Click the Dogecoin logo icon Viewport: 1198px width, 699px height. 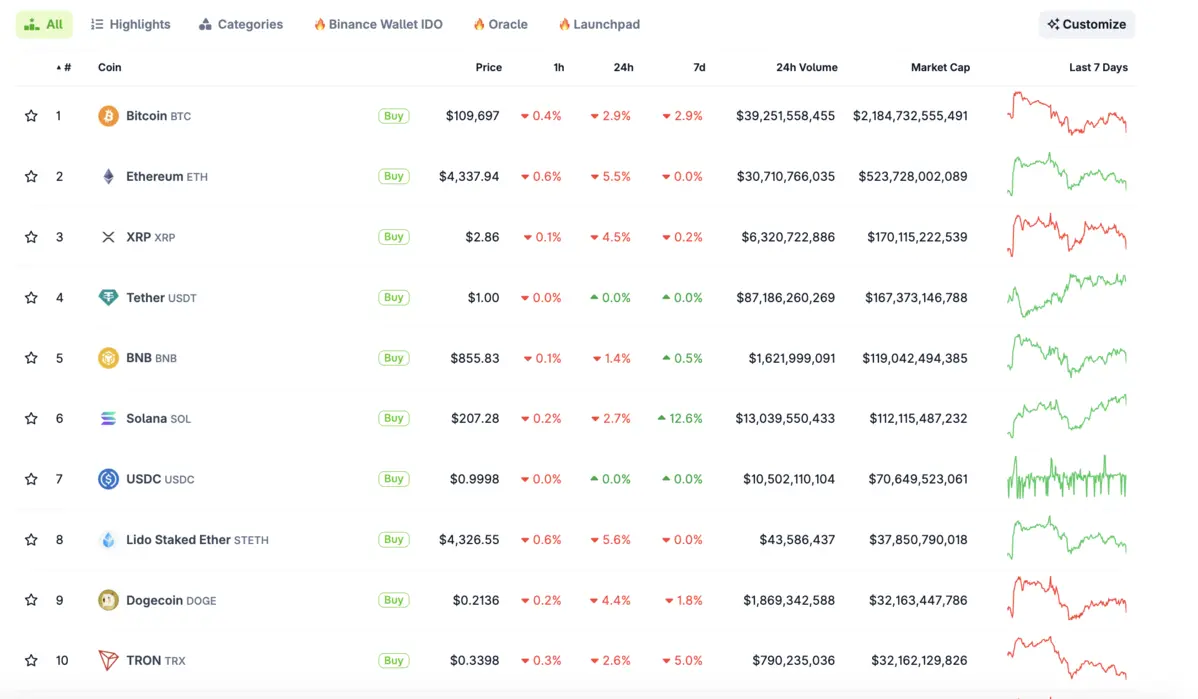point(108,600)
